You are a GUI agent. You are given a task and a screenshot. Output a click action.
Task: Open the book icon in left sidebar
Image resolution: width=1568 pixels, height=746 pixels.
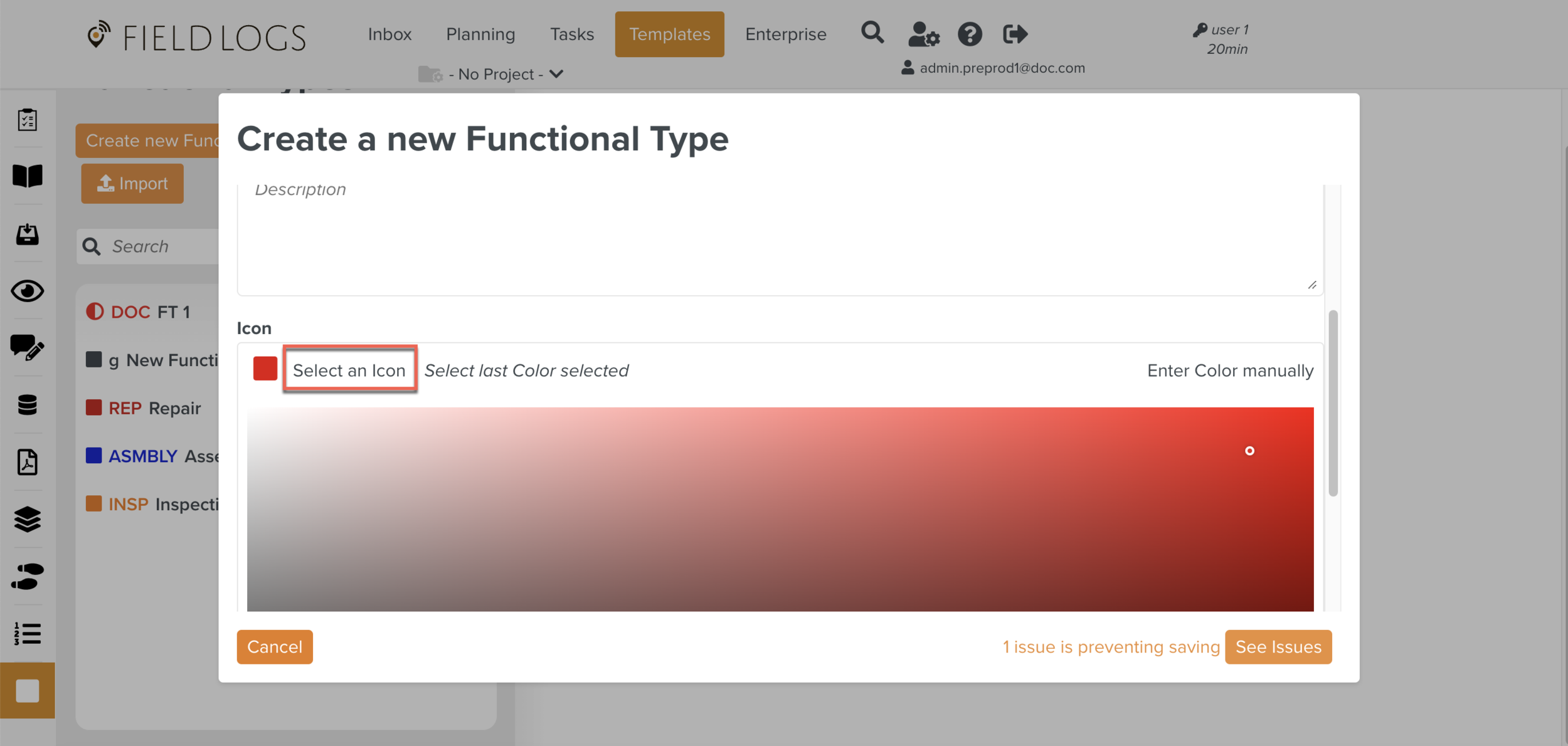click(x=28, y=176)
